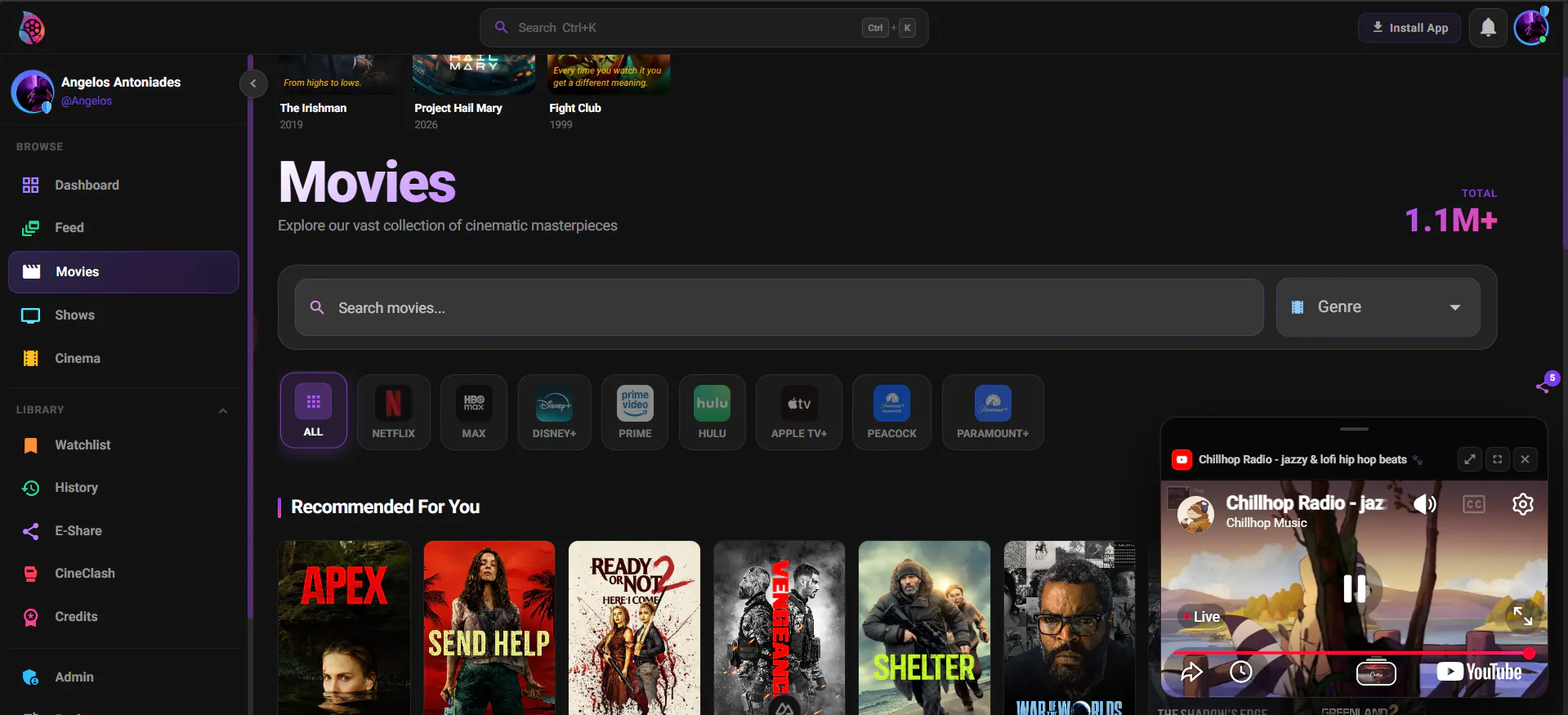Click the red video progress bar
1568x715 pixels.
(1352, 654)
